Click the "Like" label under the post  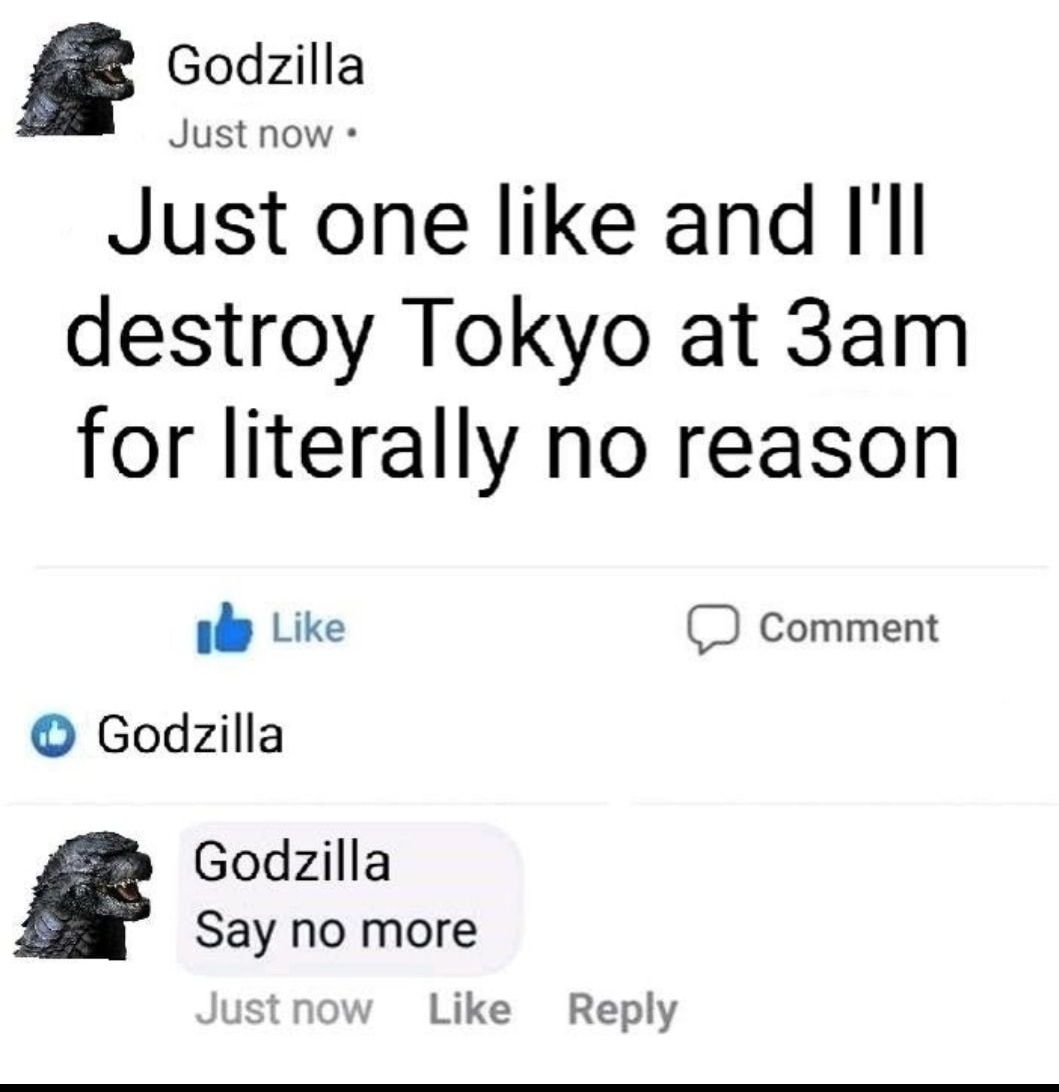click(x=308, y=628)
